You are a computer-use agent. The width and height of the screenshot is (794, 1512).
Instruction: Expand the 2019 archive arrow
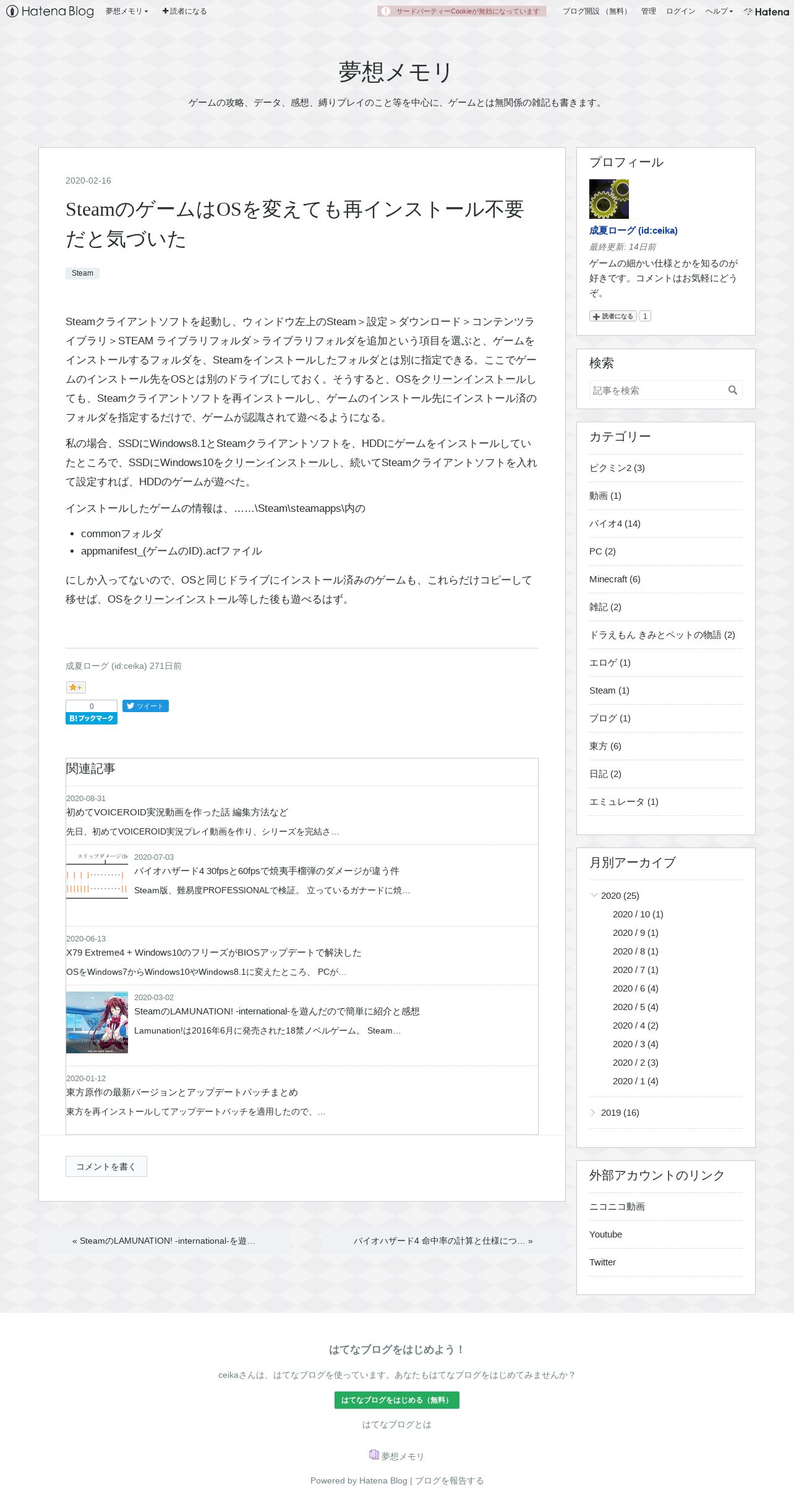594,1113
